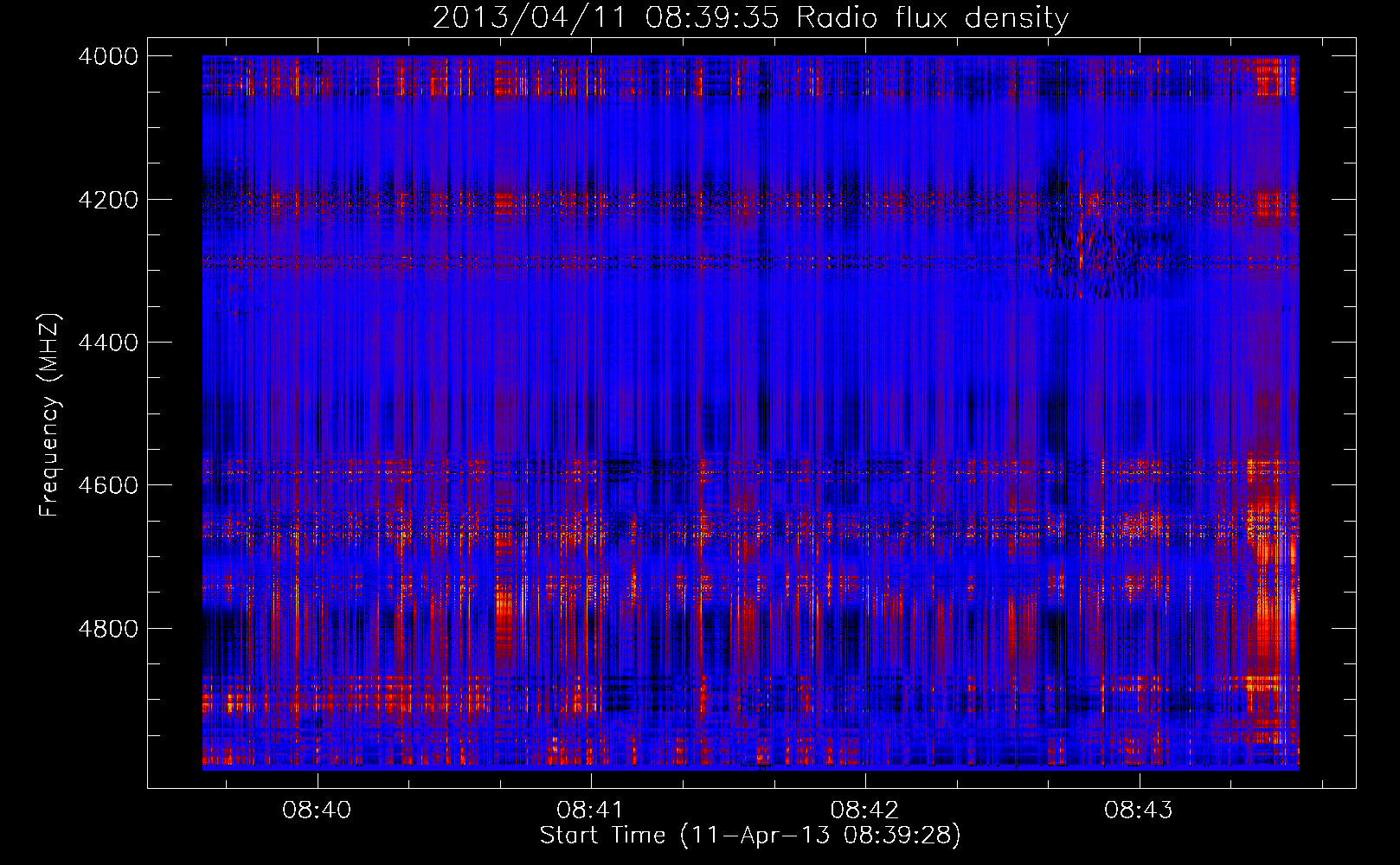
Task: Click the 4200 frequency tick label
Action: point(108,200)
